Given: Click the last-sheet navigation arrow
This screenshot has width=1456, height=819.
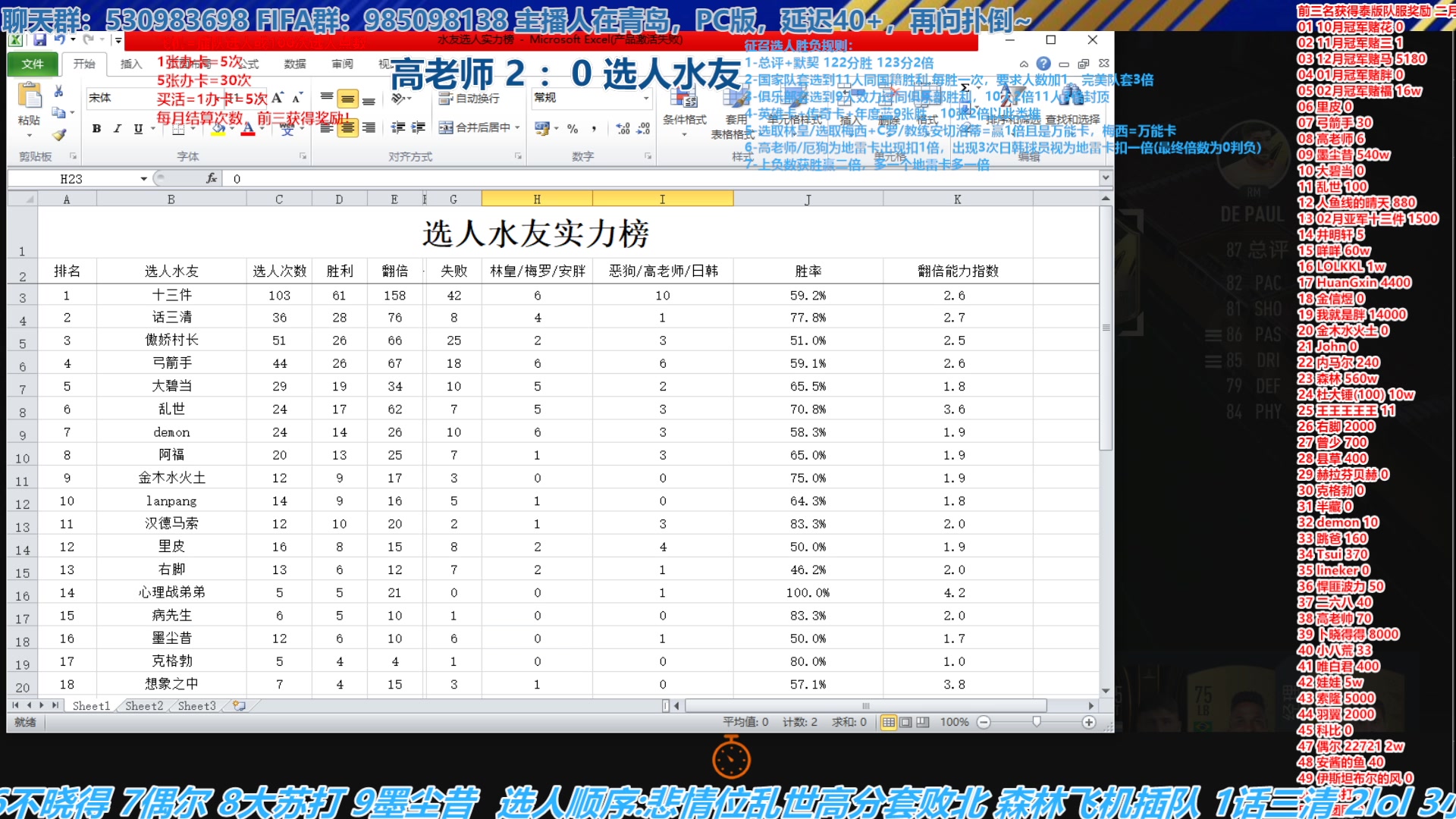Looking at the screenshot, I should [55, 705].
